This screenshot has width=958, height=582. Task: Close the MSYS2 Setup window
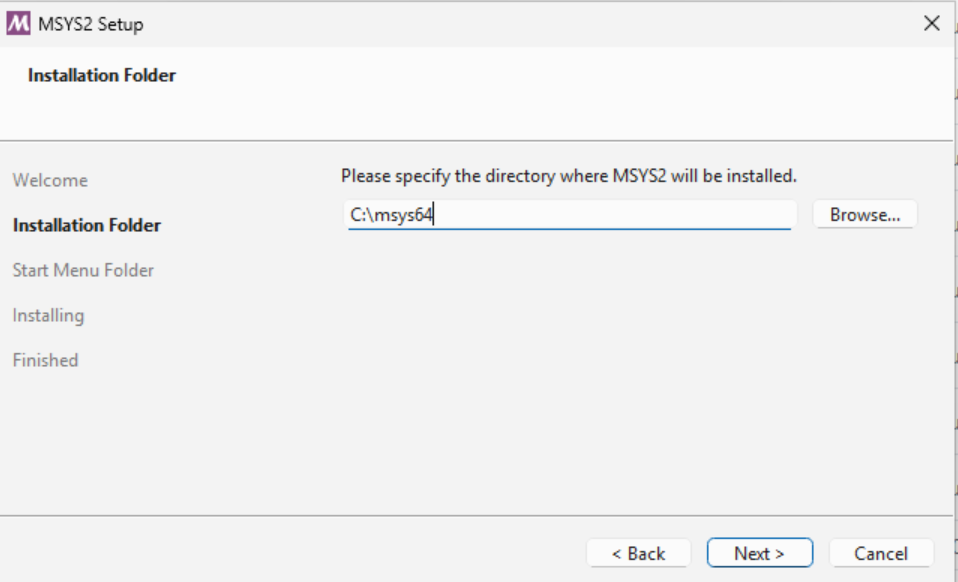coord(931,24)
